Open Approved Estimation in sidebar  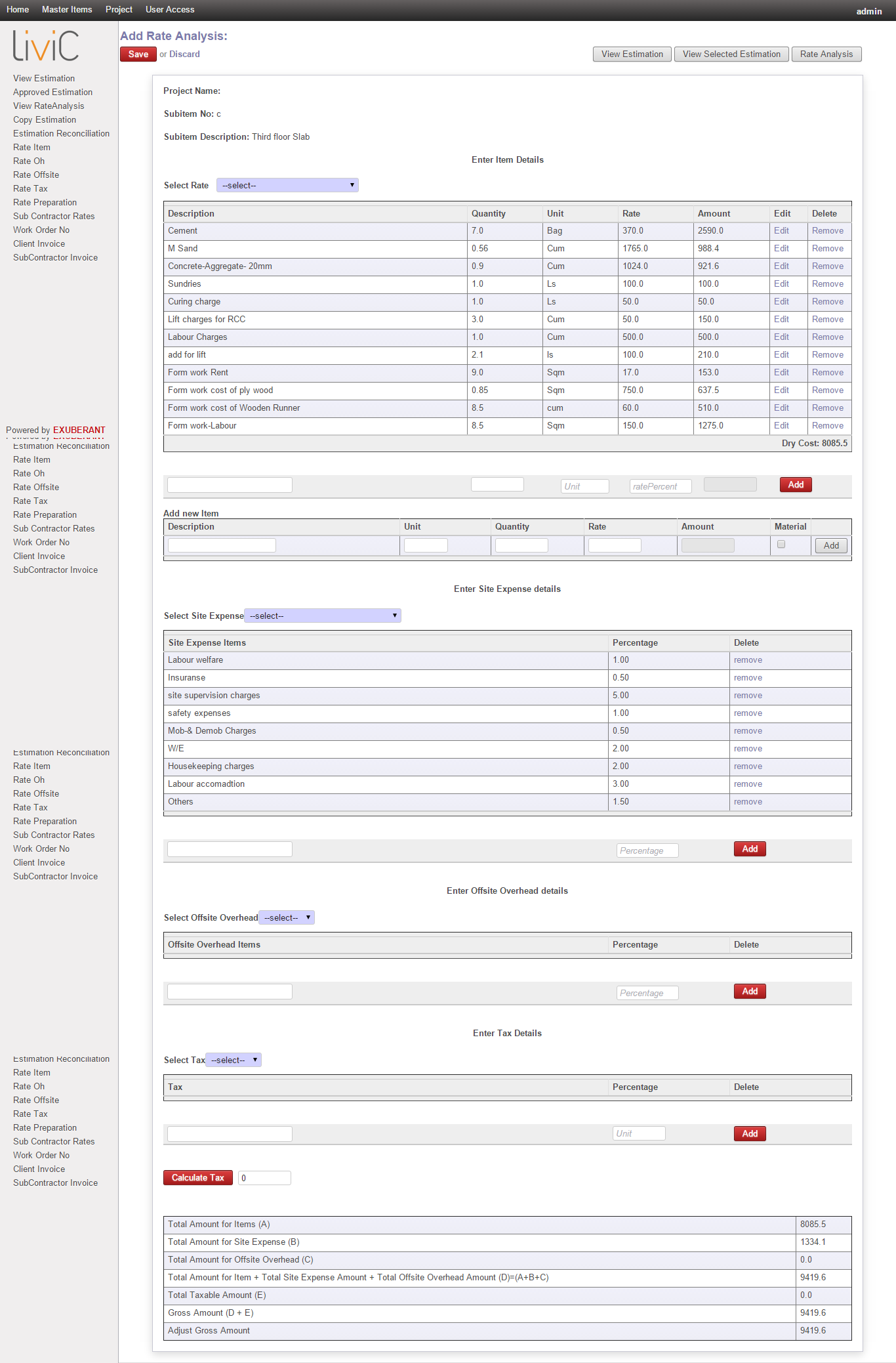tap(52, 92)
